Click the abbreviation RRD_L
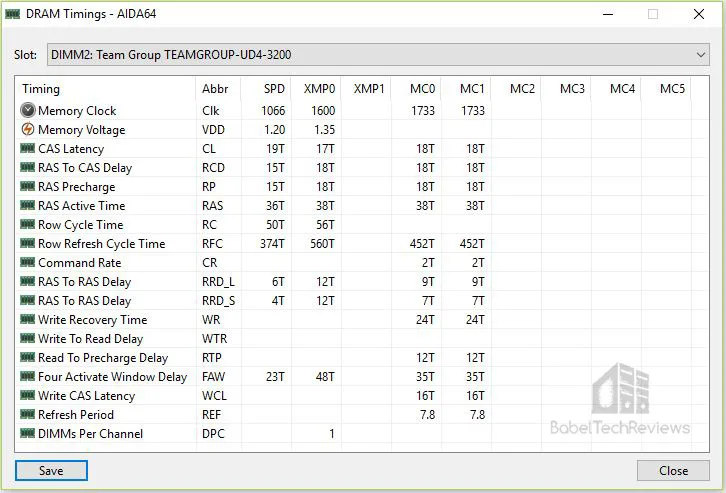The height and width of the screenshot is (493, 726). tap(218, 281)
